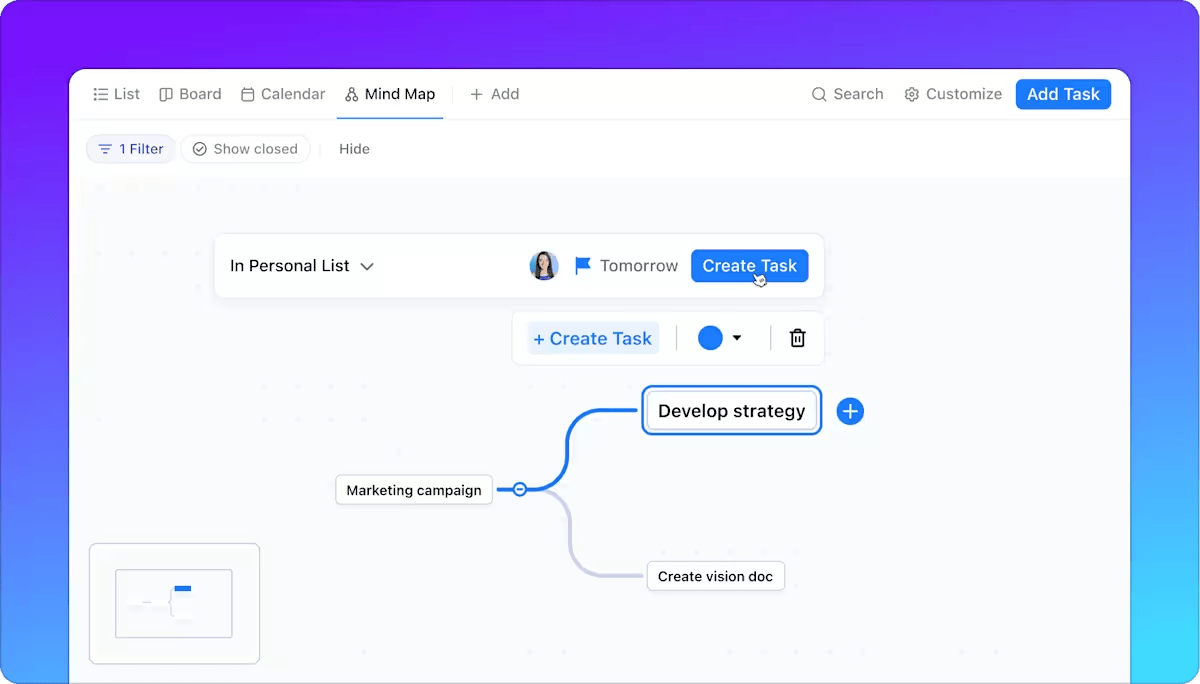This screenshot has height=684, width=1200.
Task: Toggle the Show closed filter
Action: pyautogui.click(x=245, y=148)
